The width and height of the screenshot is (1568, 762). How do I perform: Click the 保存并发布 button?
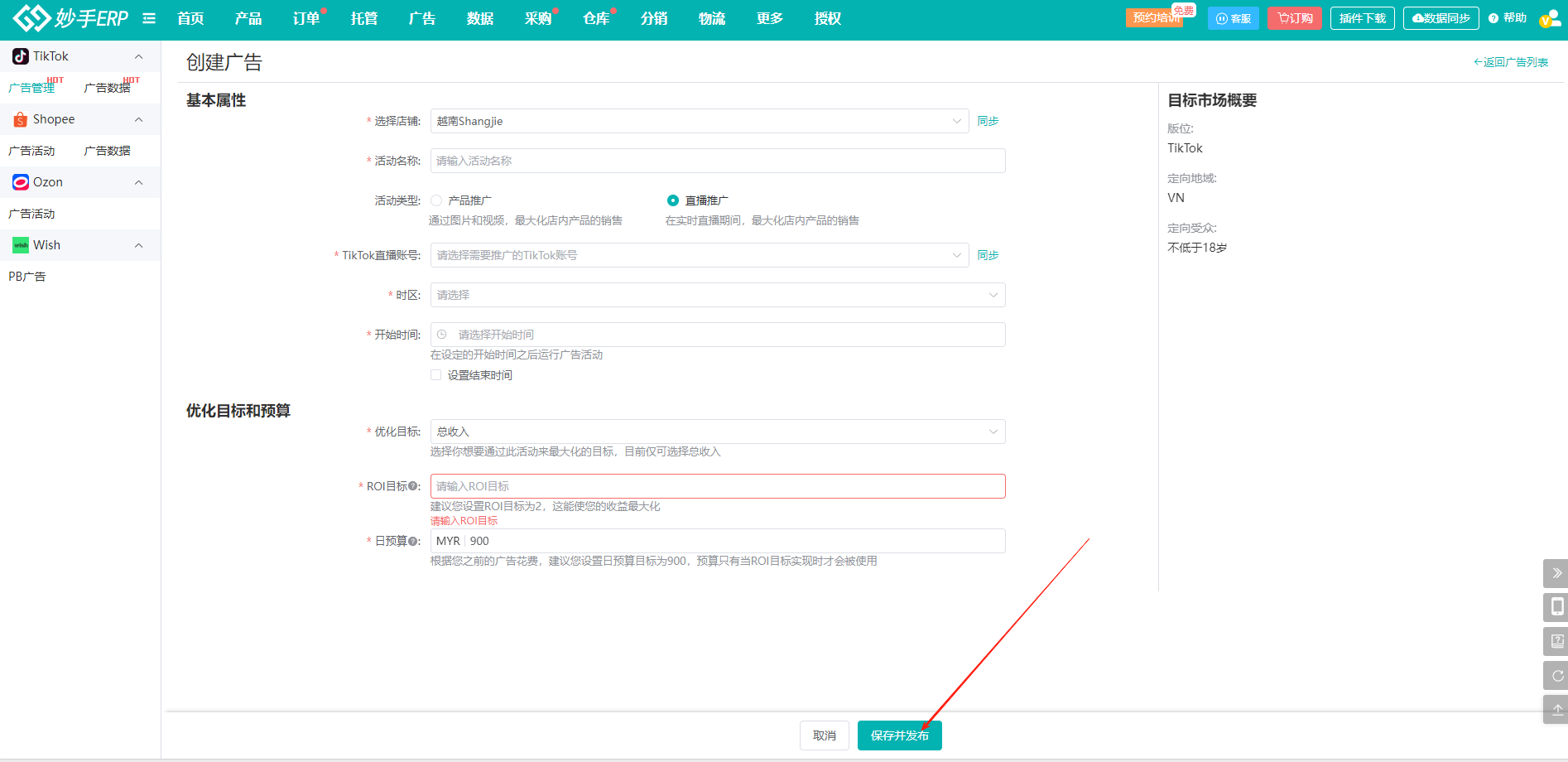coord(900,735)
